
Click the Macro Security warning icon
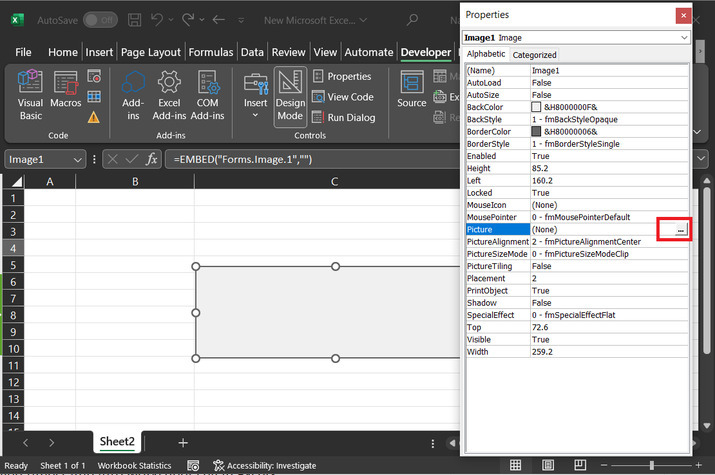(x=94, y=117)
